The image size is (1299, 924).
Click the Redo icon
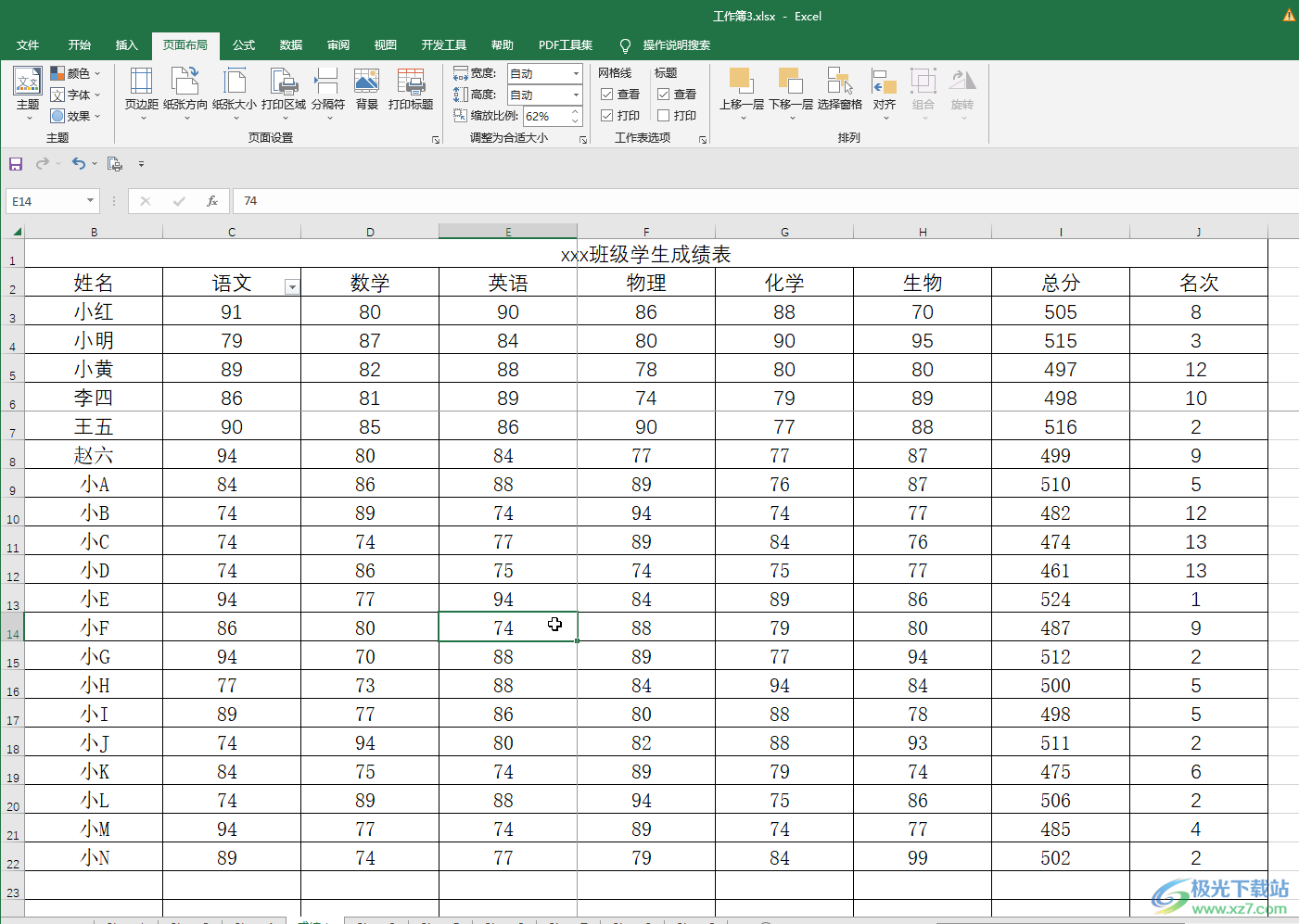tap(43, 164)
